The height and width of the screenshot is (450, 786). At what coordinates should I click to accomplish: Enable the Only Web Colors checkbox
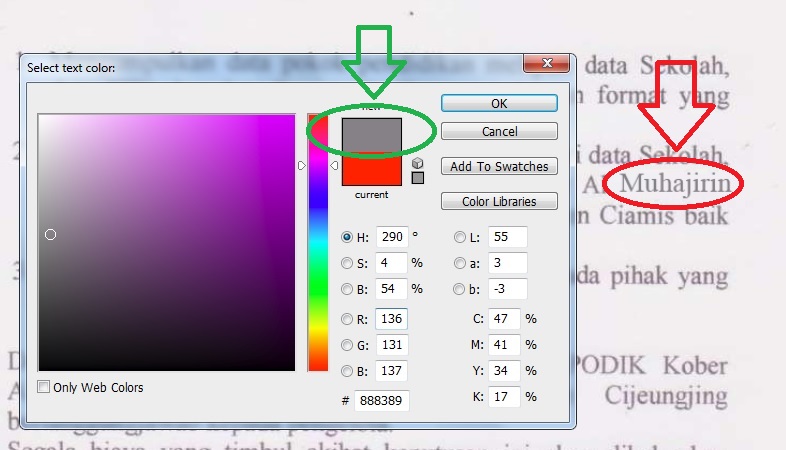click(x=44, y=387)
